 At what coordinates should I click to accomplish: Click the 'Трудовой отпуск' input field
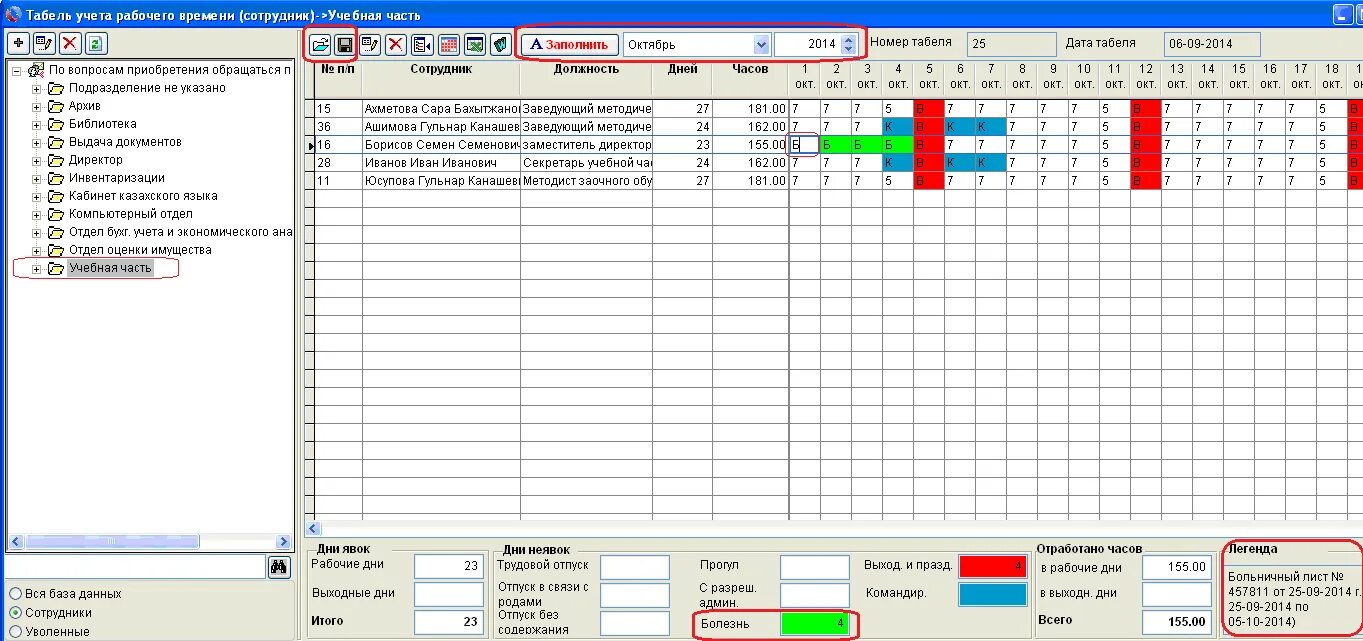635,567
